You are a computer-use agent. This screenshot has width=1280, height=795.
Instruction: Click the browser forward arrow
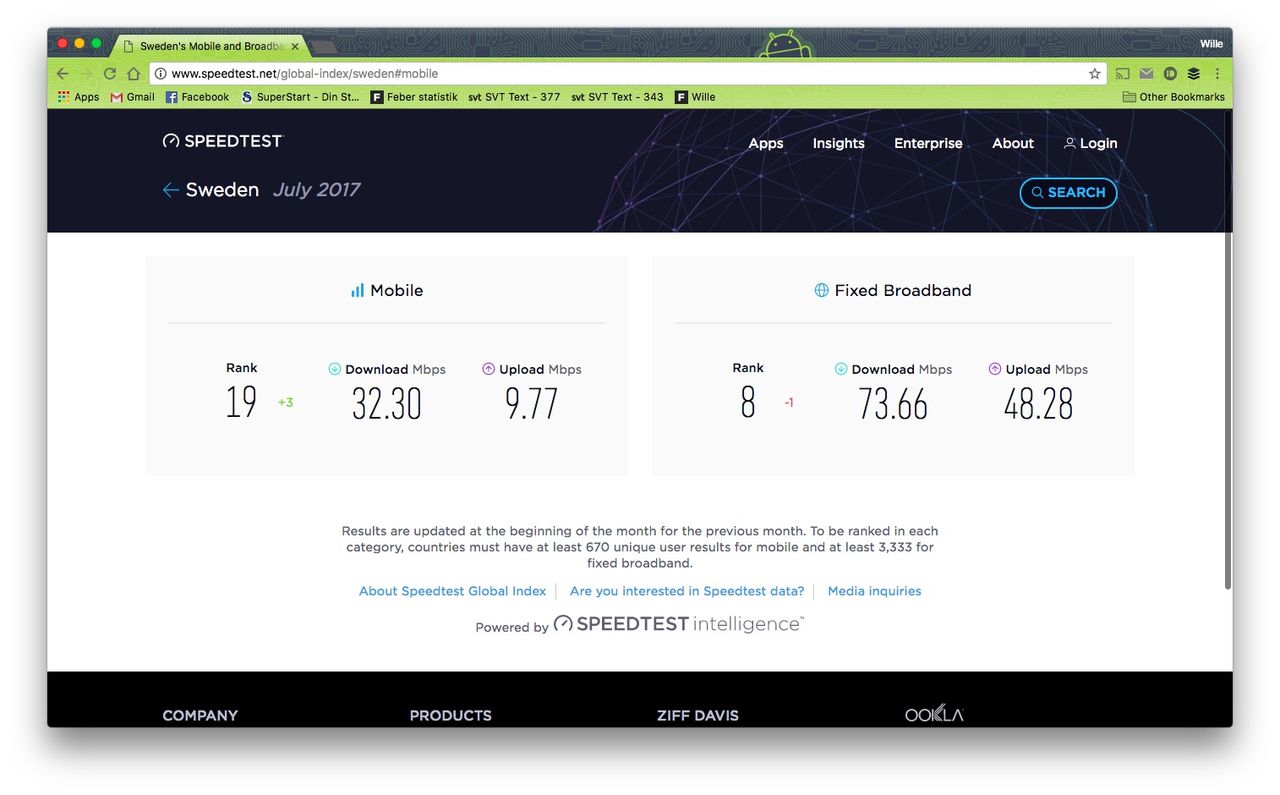[86, 74]
